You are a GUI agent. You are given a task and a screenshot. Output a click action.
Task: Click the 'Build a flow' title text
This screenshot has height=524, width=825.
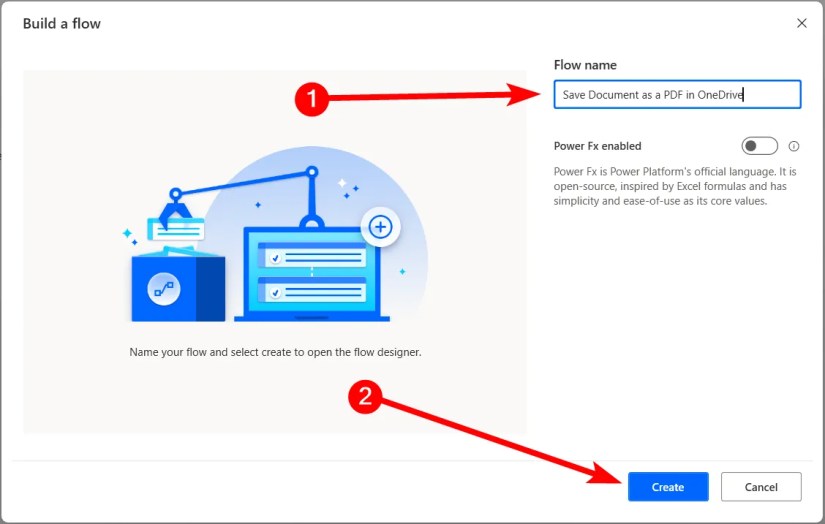62,24
